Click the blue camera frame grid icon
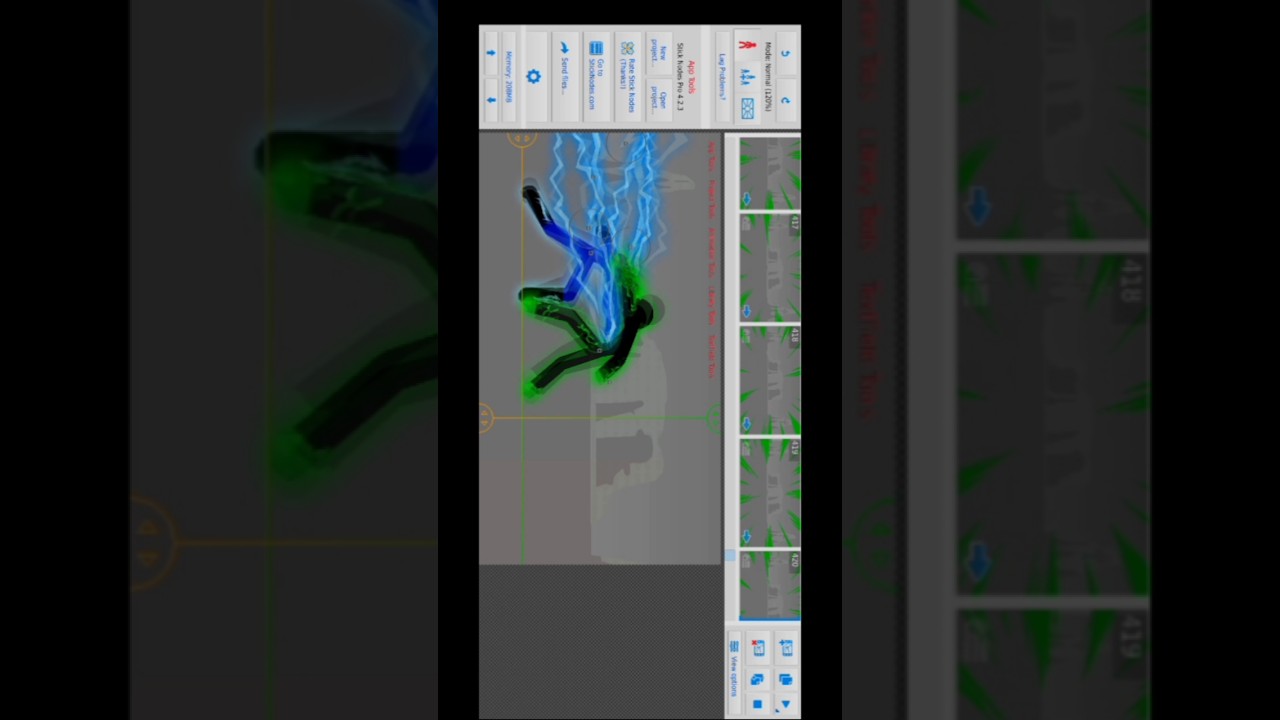This screenshot has width=1280, height=720. [x=747, y=108]
